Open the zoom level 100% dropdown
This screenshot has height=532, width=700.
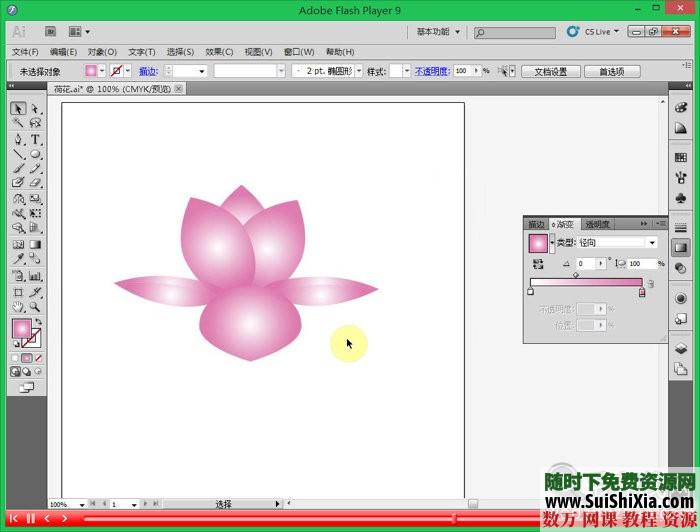82,504
